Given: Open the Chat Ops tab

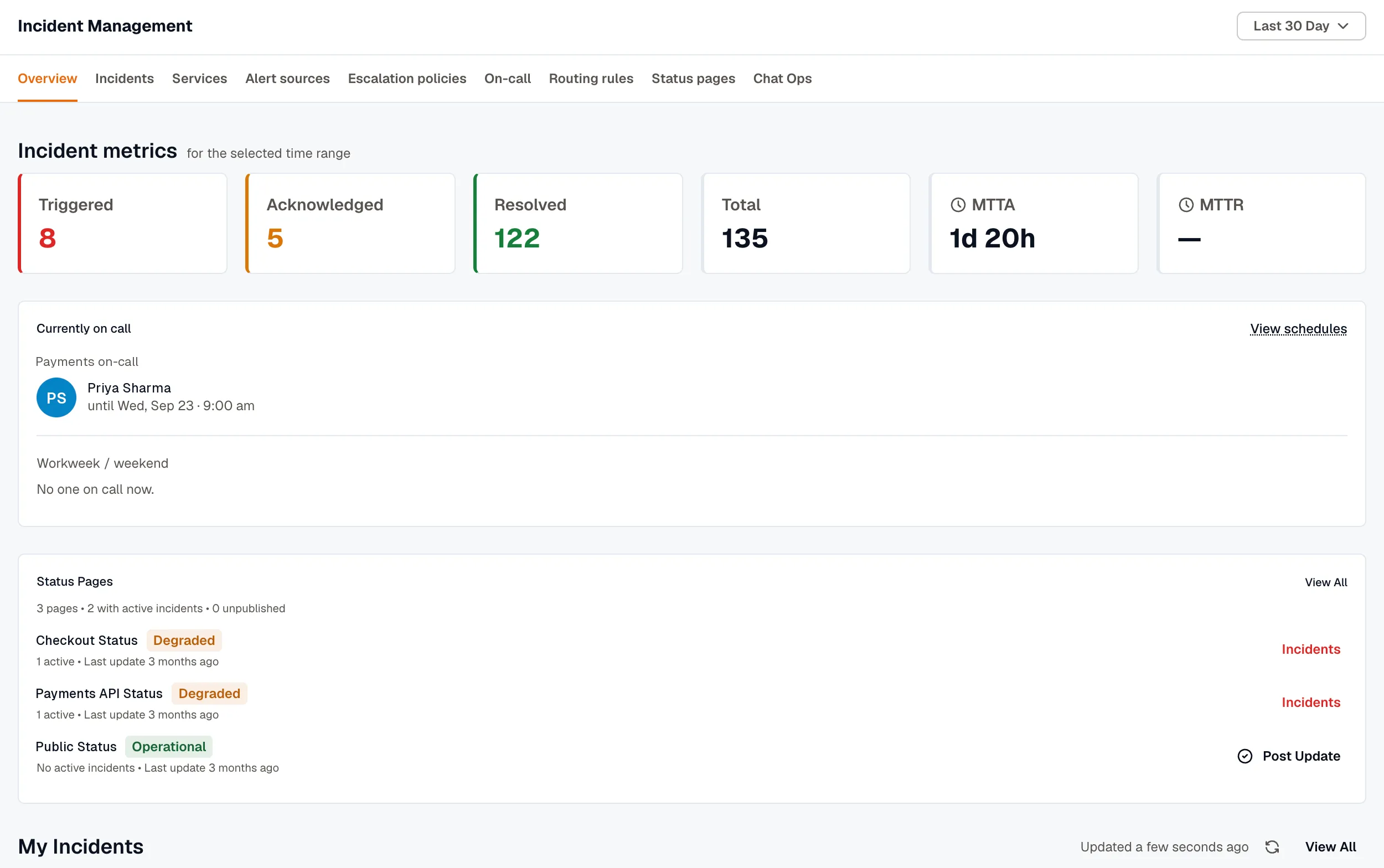Looking at the screenshot, I should [x=782, y=79].
